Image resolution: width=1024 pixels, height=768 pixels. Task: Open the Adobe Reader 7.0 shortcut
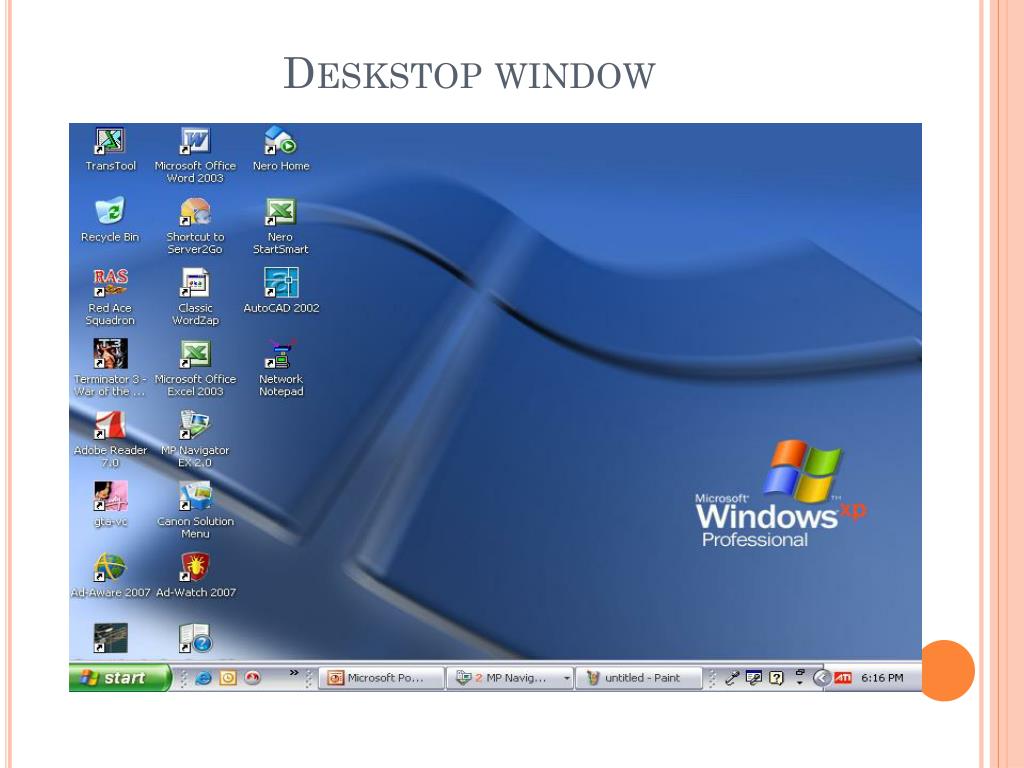pyautogui.click(x=110, y=440)
